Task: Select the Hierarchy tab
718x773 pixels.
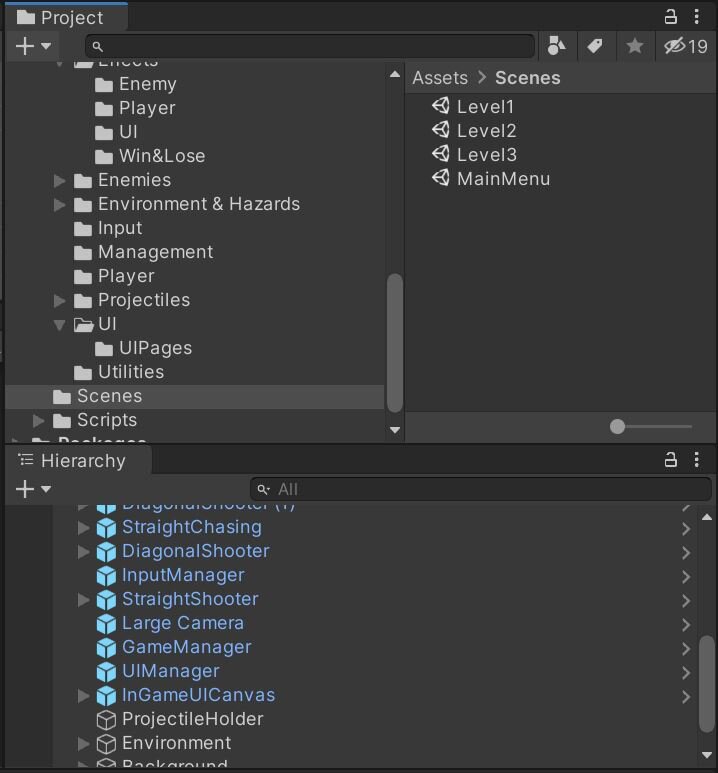Action: pyautogui.click(x=78, y=460)
